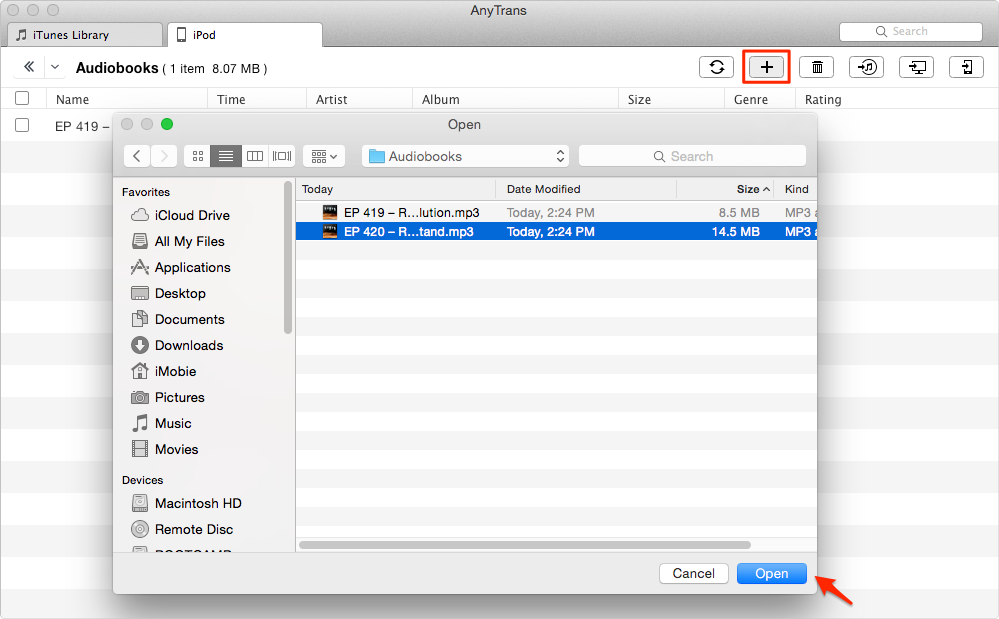Select All My Files in sidebar
The height and width of the screenshot is (619, 999).
(x=178, y=241)
